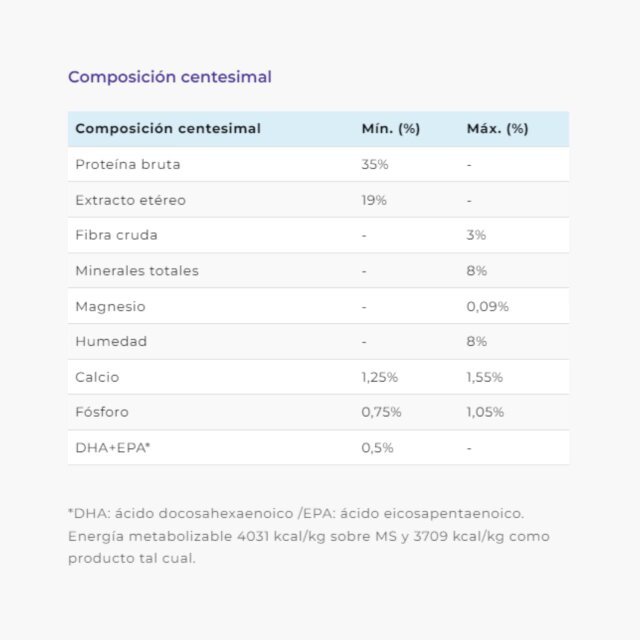Select the 'Composición centesimal' column header
640x640 pixels.
click(x=168, y=129)
